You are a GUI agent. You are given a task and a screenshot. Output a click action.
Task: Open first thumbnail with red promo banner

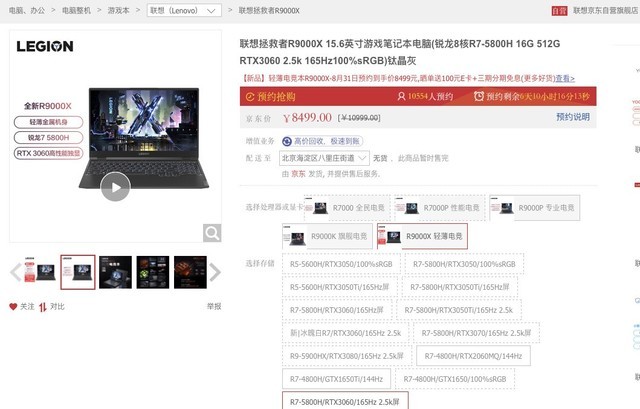pyautogui.click(x=40, y=272)
